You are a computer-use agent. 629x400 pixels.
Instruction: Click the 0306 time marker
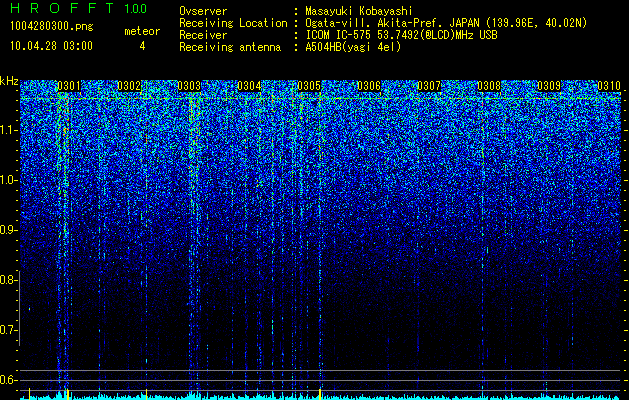click(x=369, y=86)
